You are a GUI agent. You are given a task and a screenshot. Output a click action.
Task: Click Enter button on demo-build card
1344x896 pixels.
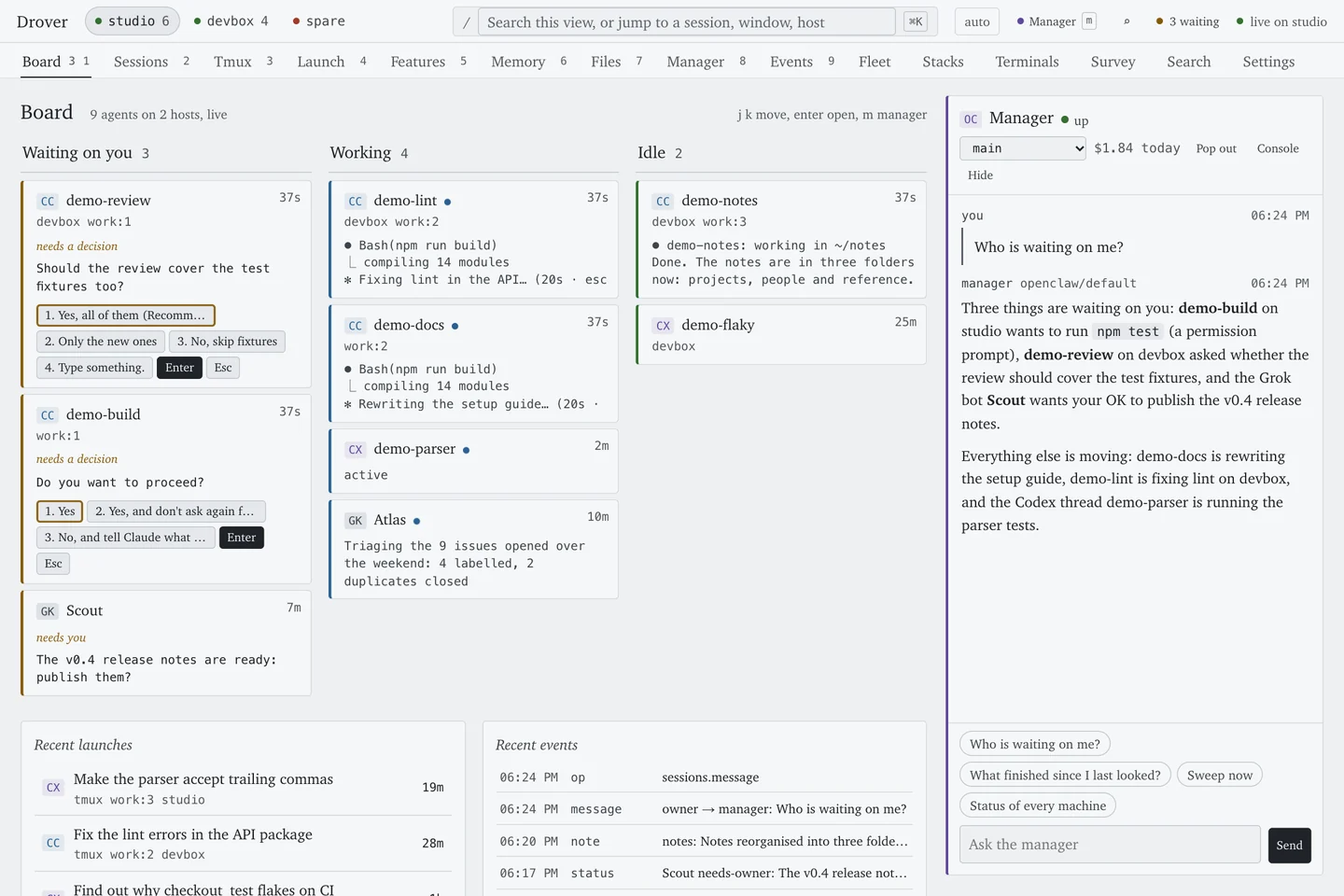241,538
